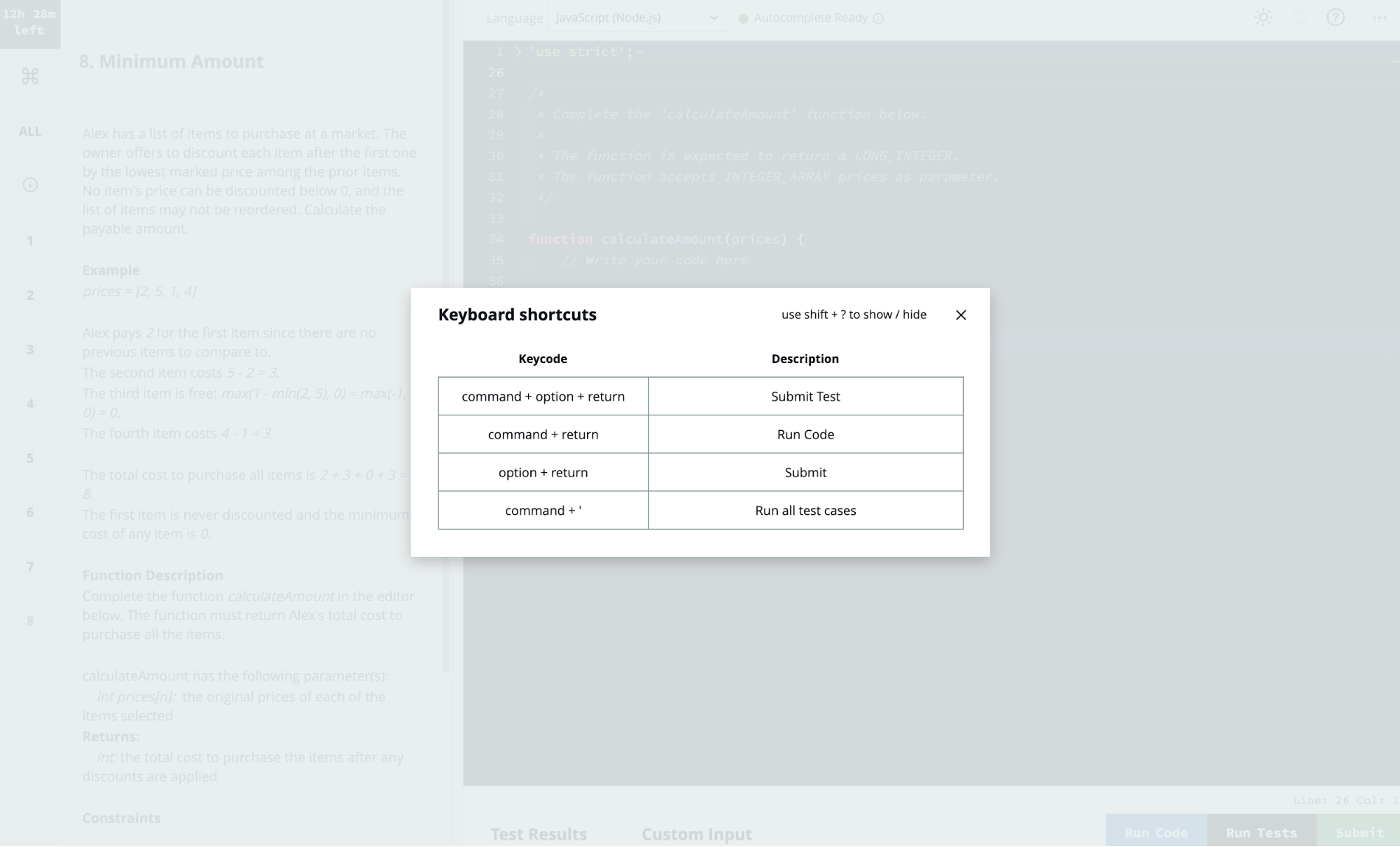Click the problem description vertical scrollbar
Viewport: 1400px width, 847px height.
445,336
